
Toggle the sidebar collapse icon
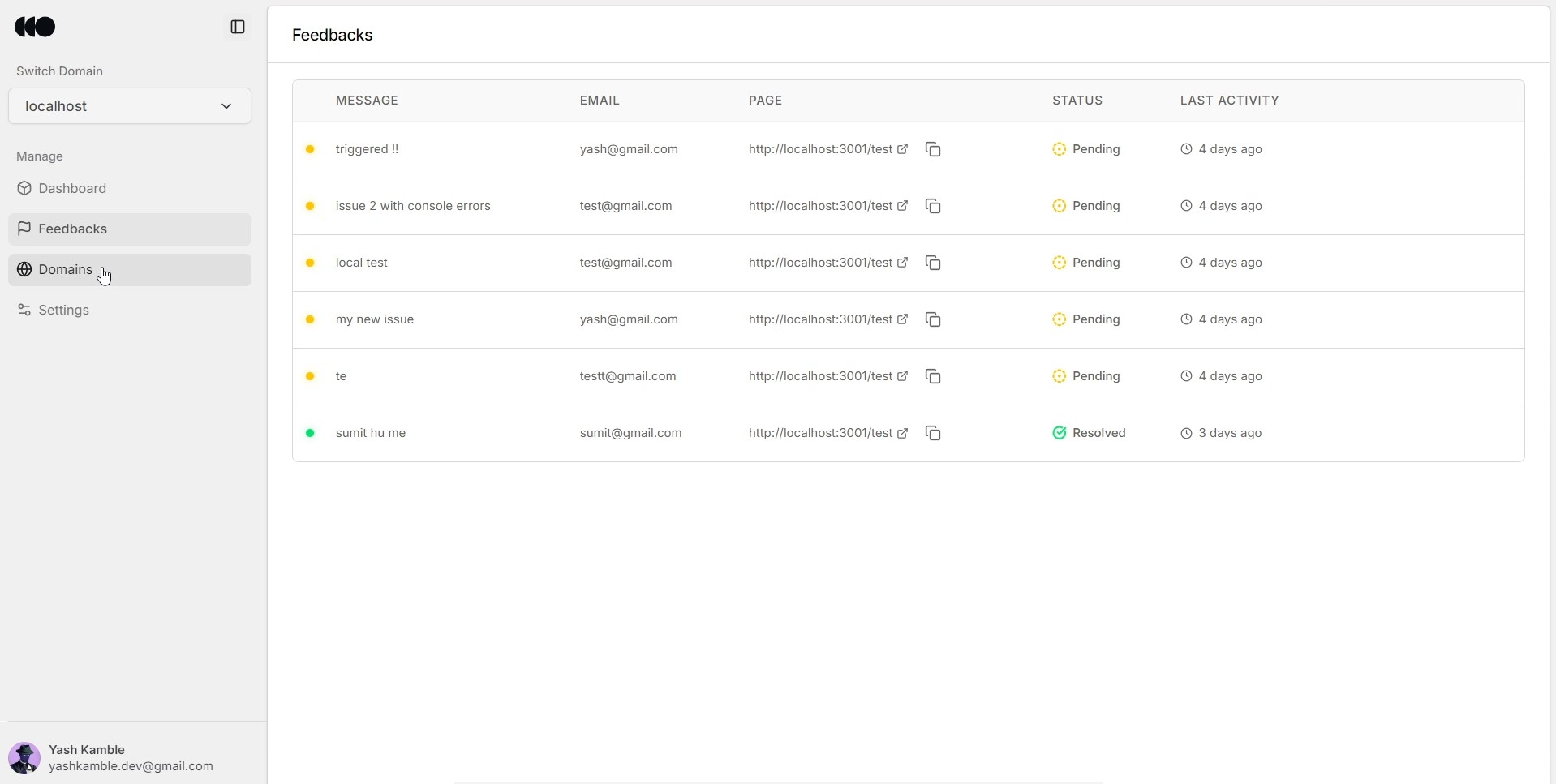238,27
